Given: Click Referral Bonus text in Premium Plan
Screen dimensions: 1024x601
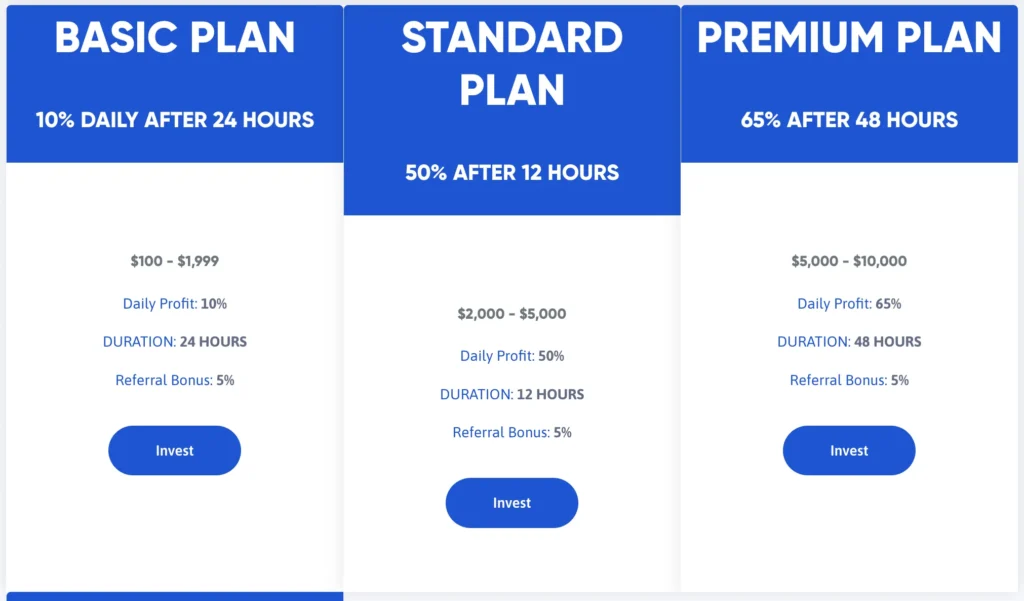Looking at the screenshot, I should [x=849, y=380].
